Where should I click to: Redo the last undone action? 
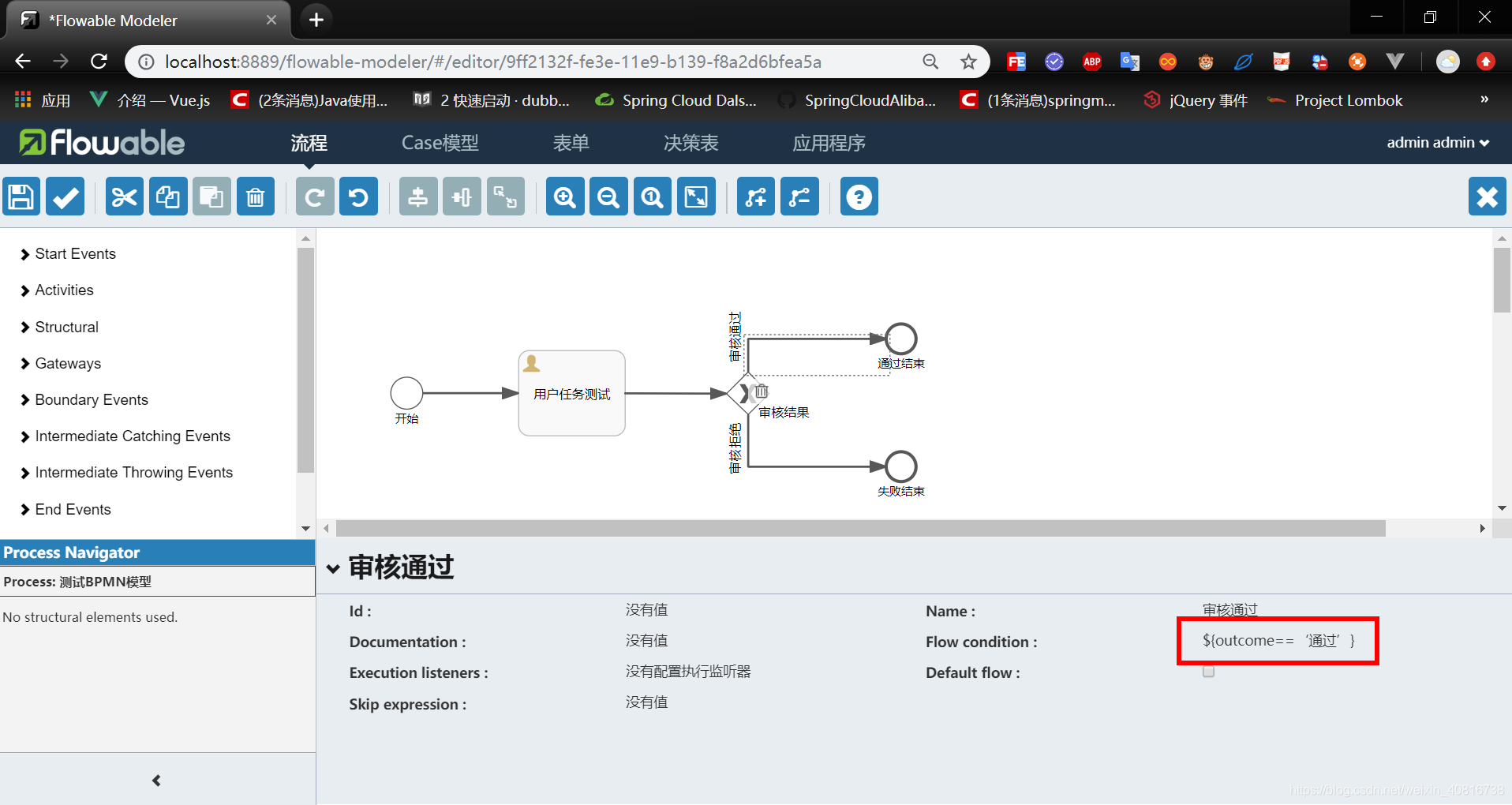[314, 196]
